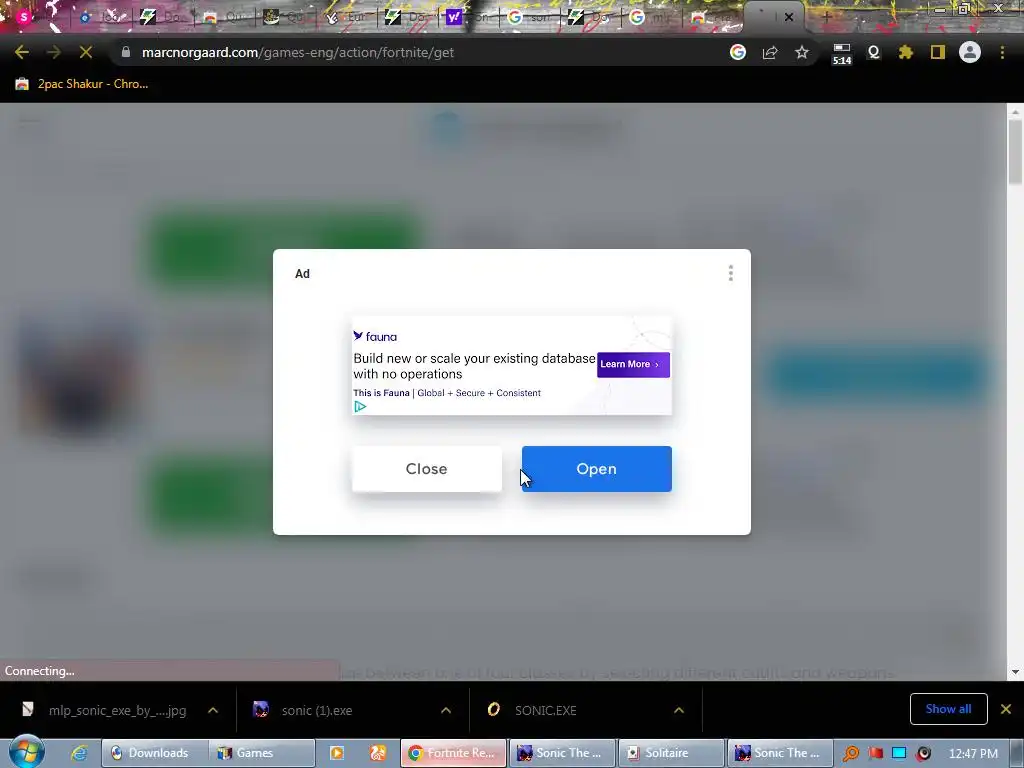
Task: Switch to Games taskbar window
Action: point(262,753)
